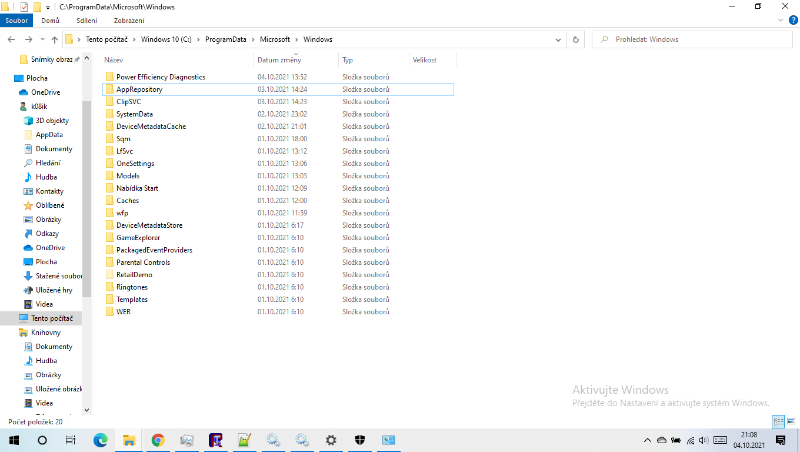Select the Caches folder icon
This screenshot has width=800, height=452.
pyautogui.click(x=110, y=200)
